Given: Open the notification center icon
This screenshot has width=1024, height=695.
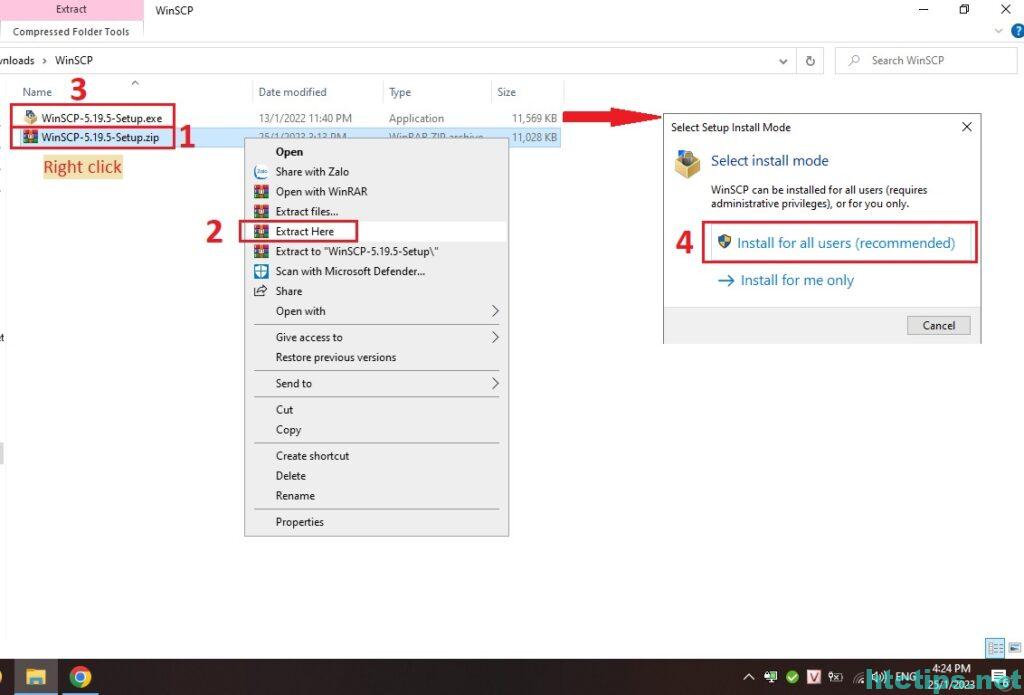Looking at the screenshot, I should 999,677.
